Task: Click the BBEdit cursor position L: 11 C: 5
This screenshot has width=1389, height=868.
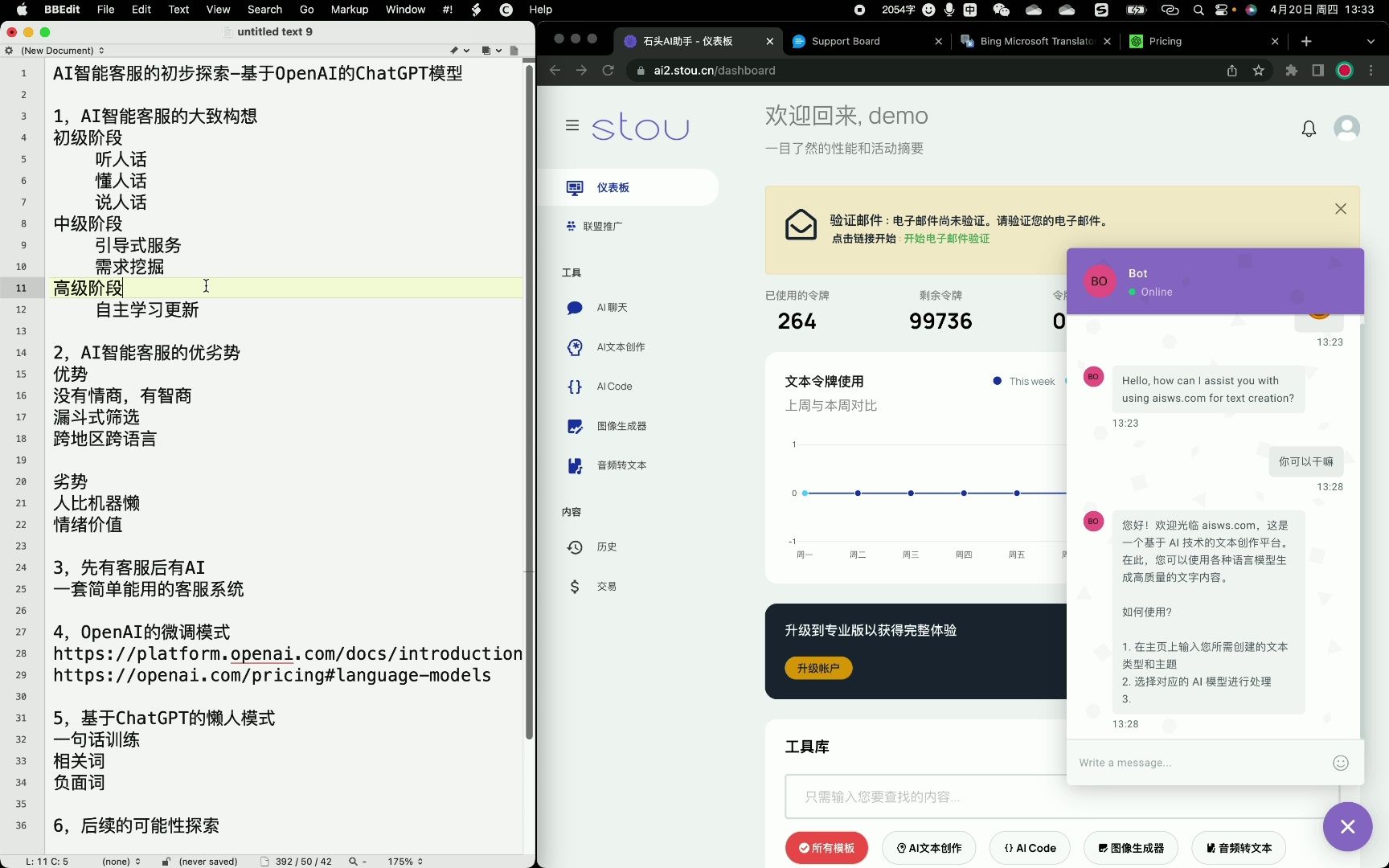Action: 47,861
